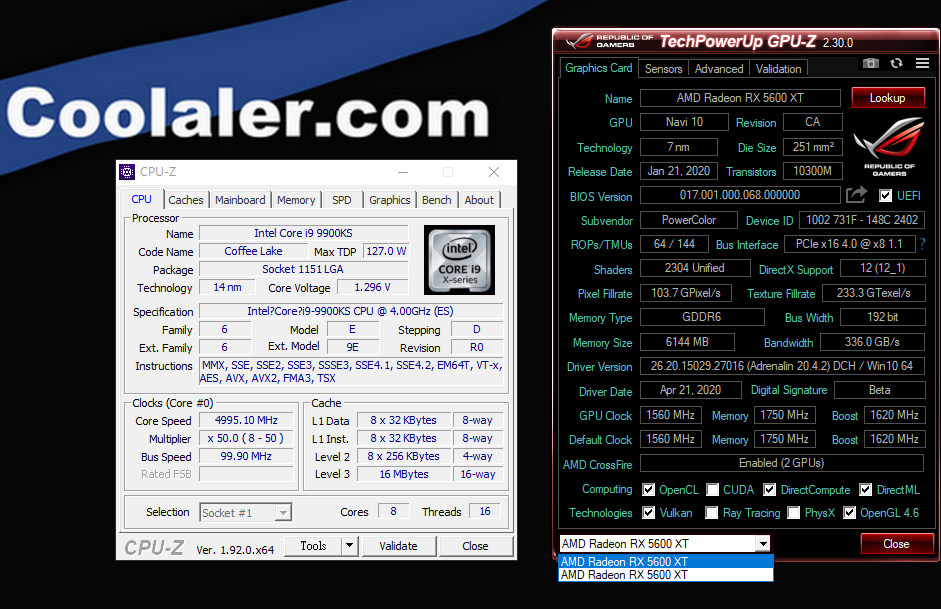Toggle the Vulkan checkbox

(x=648, y=512)
